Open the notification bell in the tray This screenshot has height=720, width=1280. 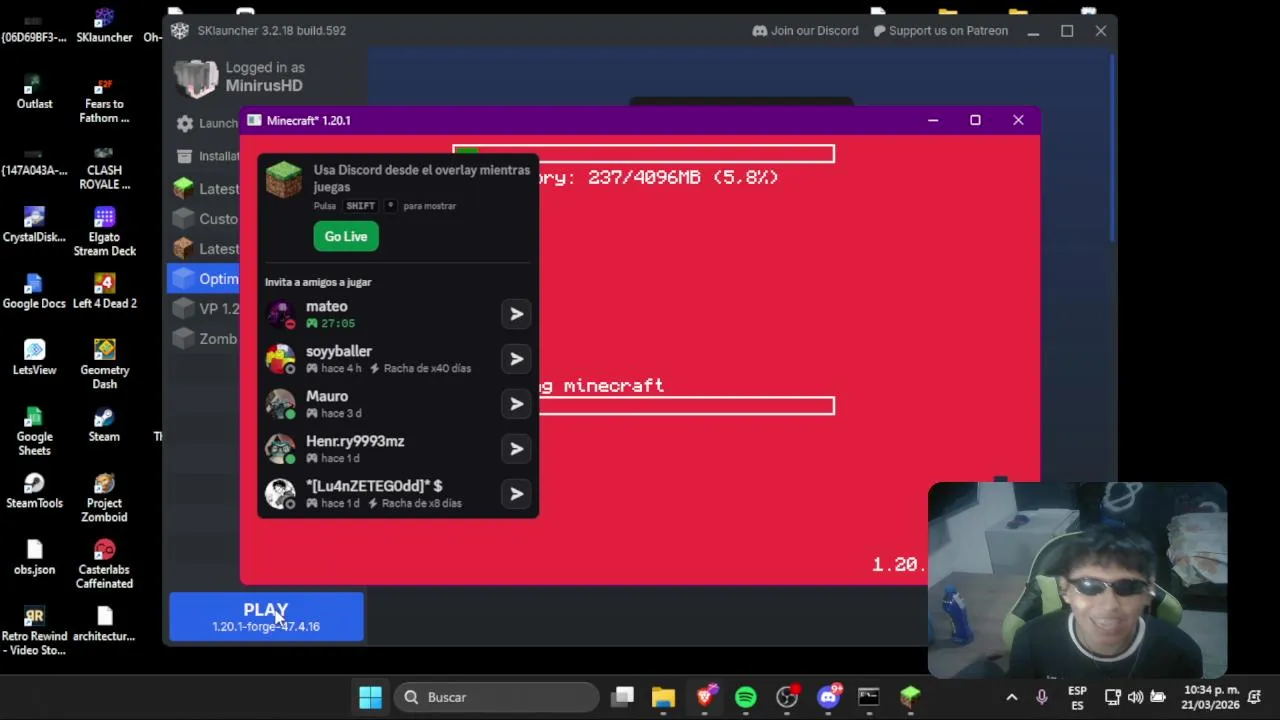click(x=1254, y=697)
